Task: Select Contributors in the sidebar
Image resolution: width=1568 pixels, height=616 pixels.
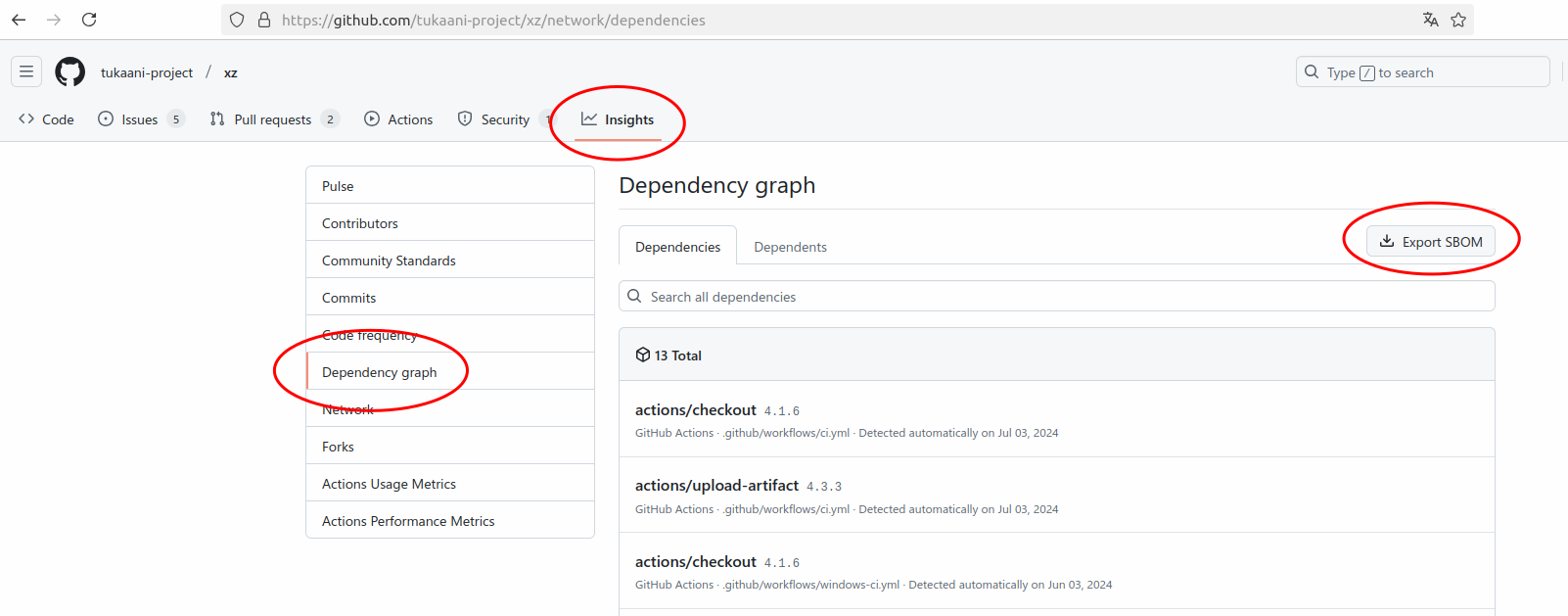Action: click(450, 222)
